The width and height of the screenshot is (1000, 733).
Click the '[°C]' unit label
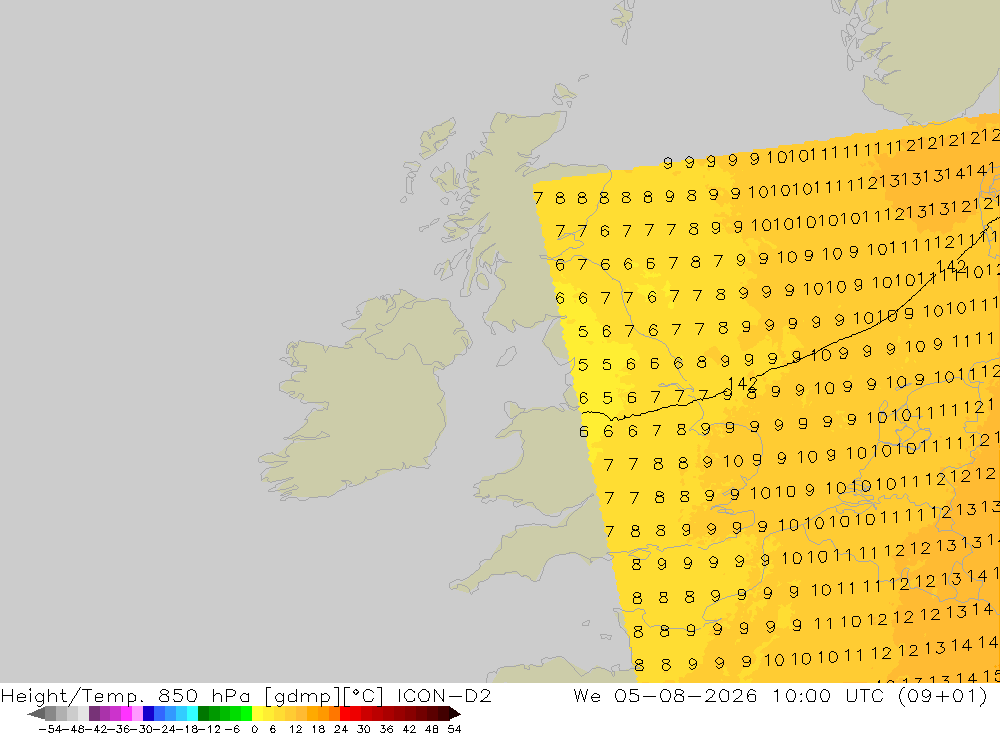364,695
